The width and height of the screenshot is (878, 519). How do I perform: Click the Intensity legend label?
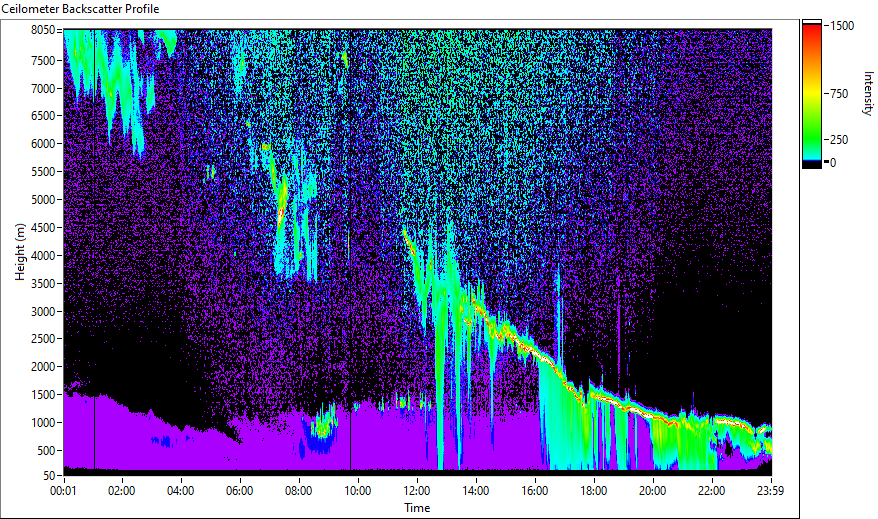[868, 93]
